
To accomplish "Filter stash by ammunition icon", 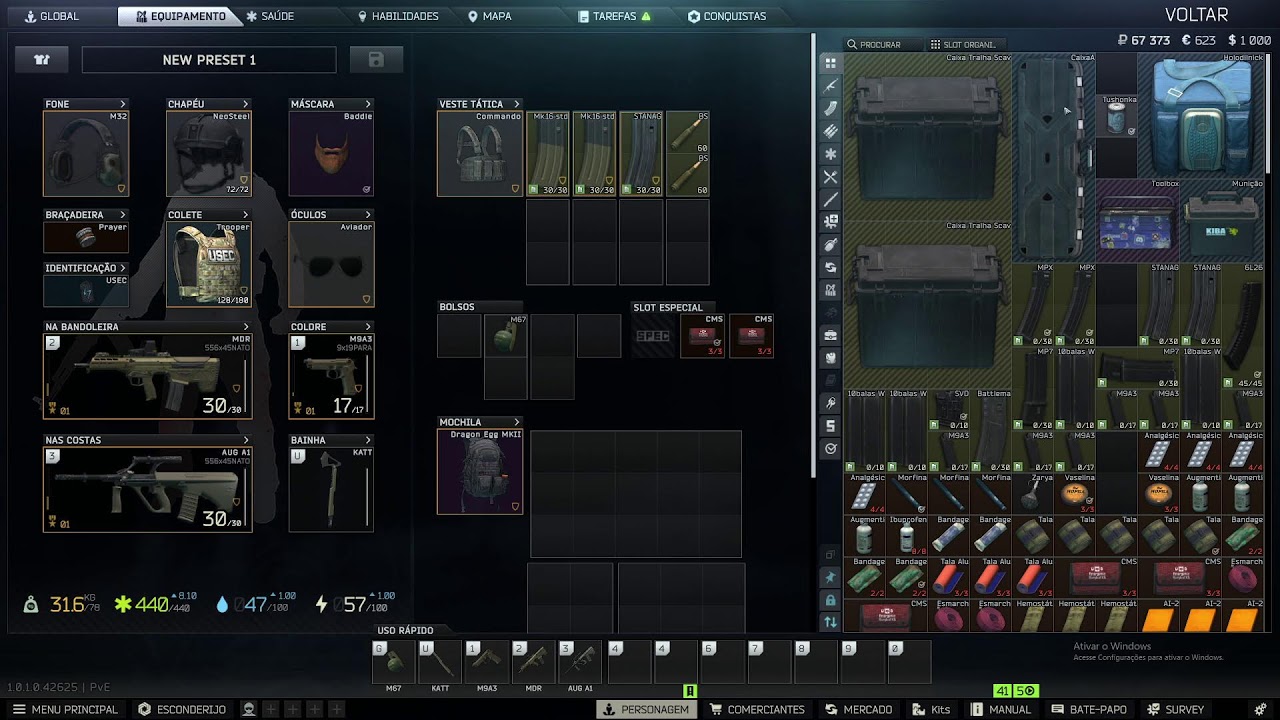I will 830,131.
